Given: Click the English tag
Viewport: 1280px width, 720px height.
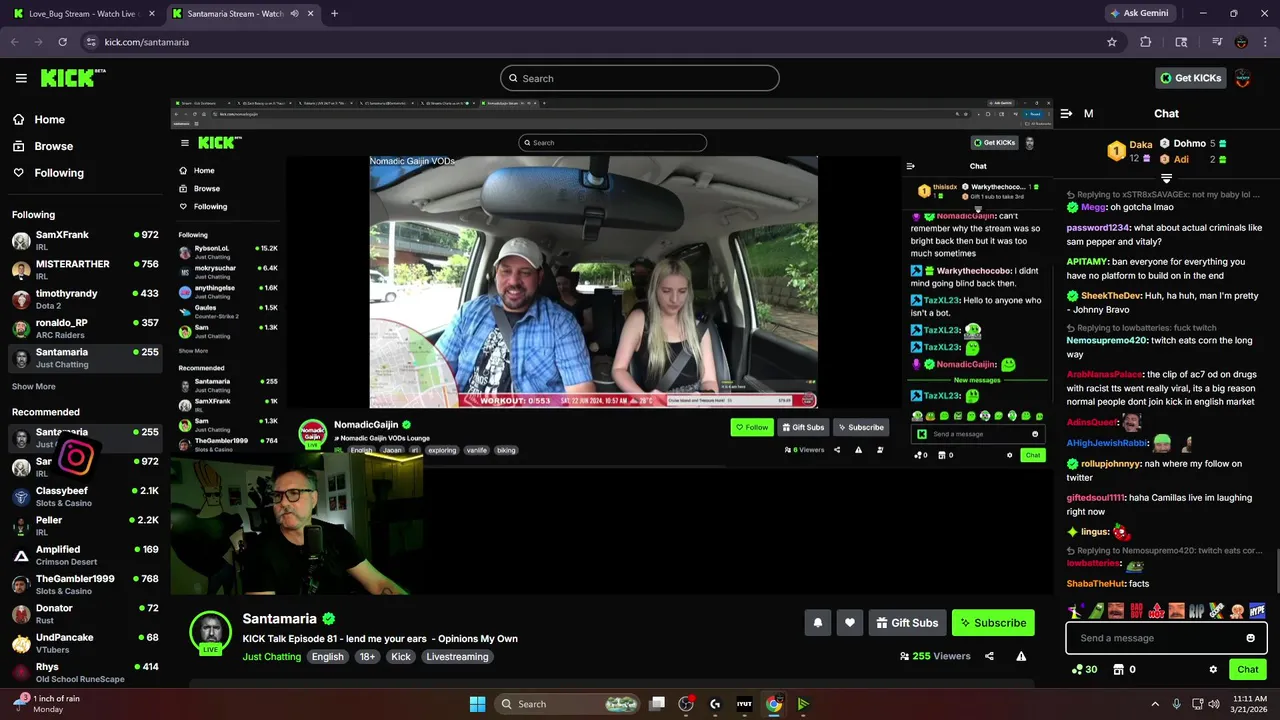Looking at the screenshot, I should [327, 657].
